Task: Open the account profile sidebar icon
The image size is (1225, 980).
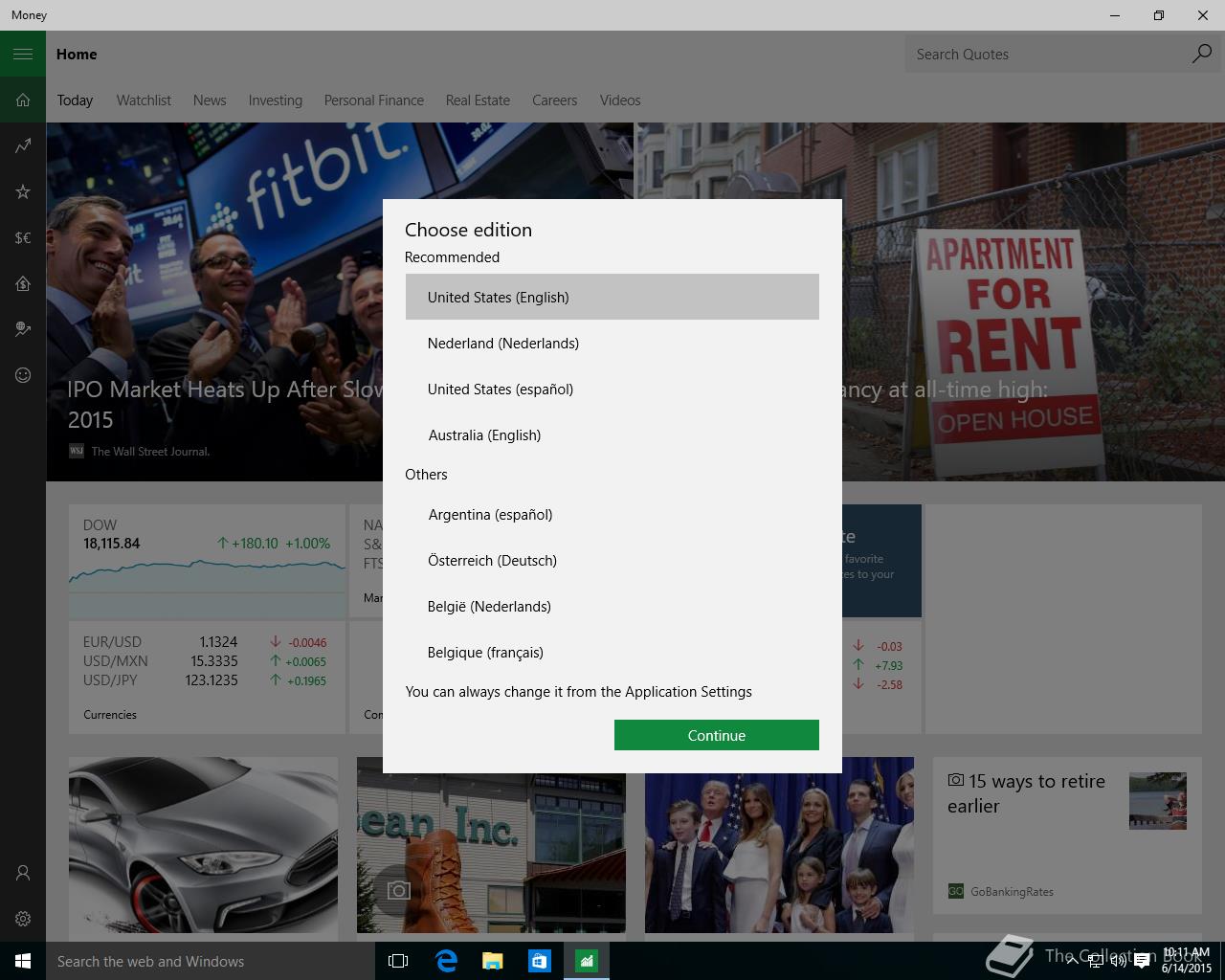Action: coord(23,873)
